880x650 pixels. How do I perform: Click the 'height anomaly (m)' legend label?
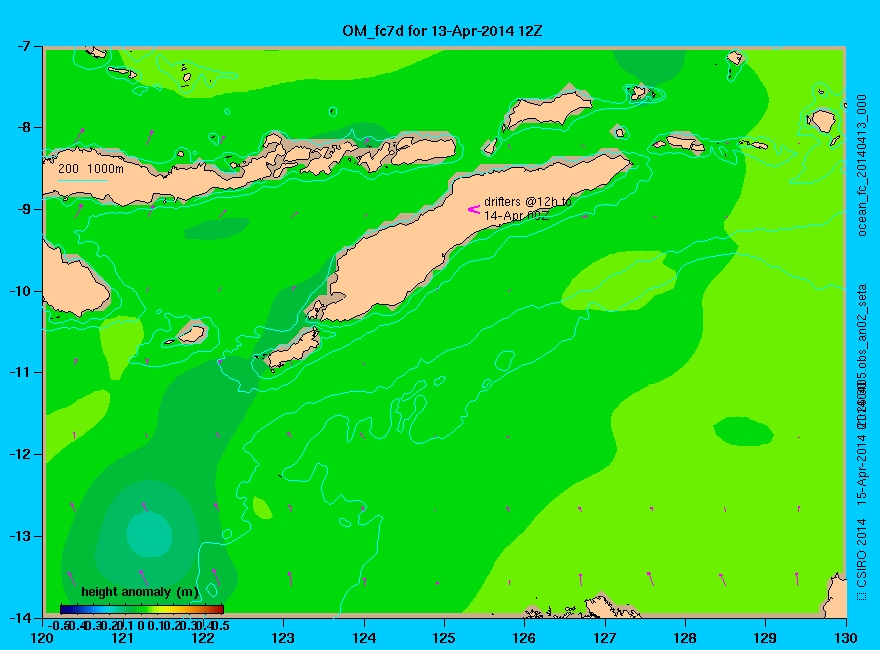coord(140,592)
